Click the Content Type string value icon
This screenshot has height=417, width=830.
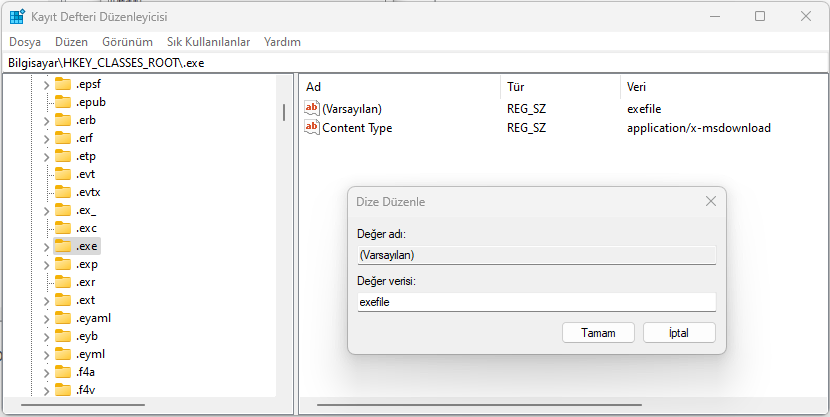point(312,128)
